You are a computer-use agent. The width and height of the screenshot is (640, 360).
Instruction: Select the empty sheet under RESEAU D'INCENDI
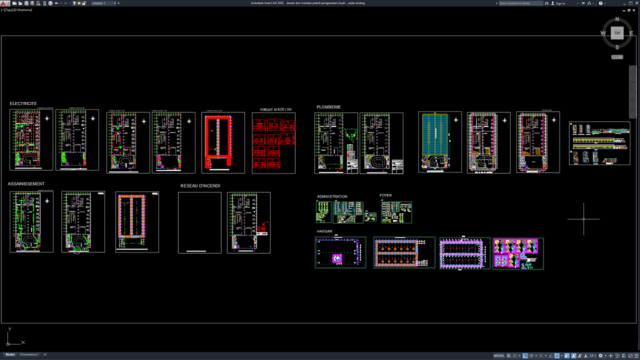tap(200, 223)
